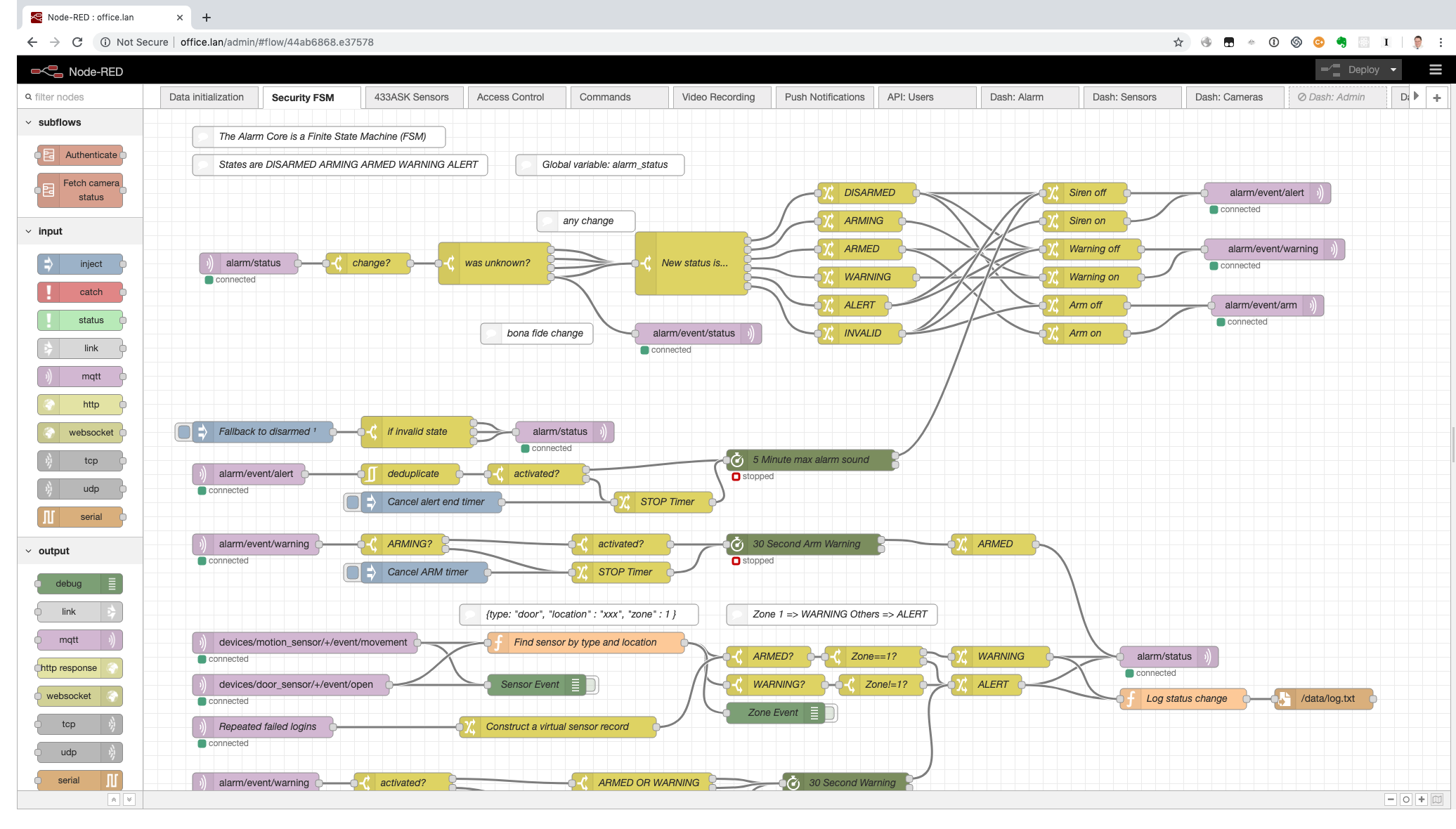Select the 30 Second Arm Warning node
This screenshot has width=1456, height=829.
point(804,544)
